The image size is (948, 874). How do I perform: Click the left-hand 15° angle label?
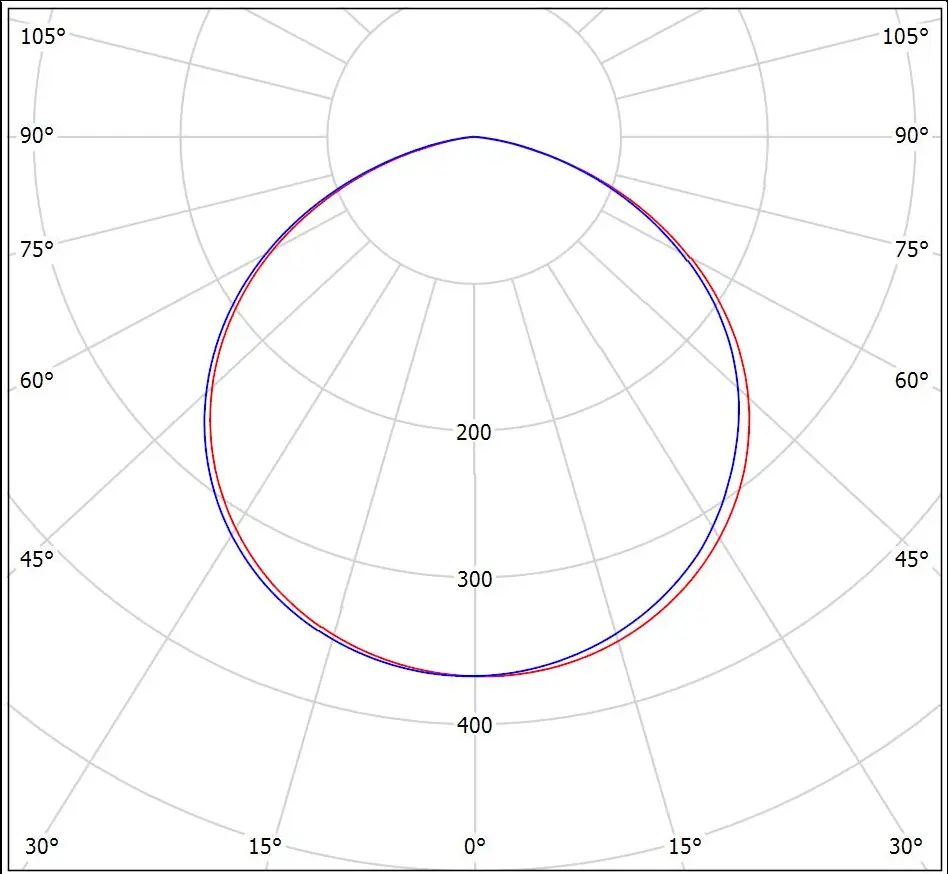tap(265, 846)
